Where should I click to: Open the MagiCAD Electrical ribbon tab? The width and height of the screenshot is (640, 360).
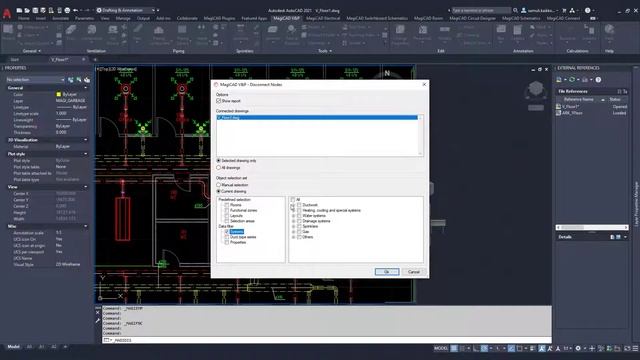(323, 18)
